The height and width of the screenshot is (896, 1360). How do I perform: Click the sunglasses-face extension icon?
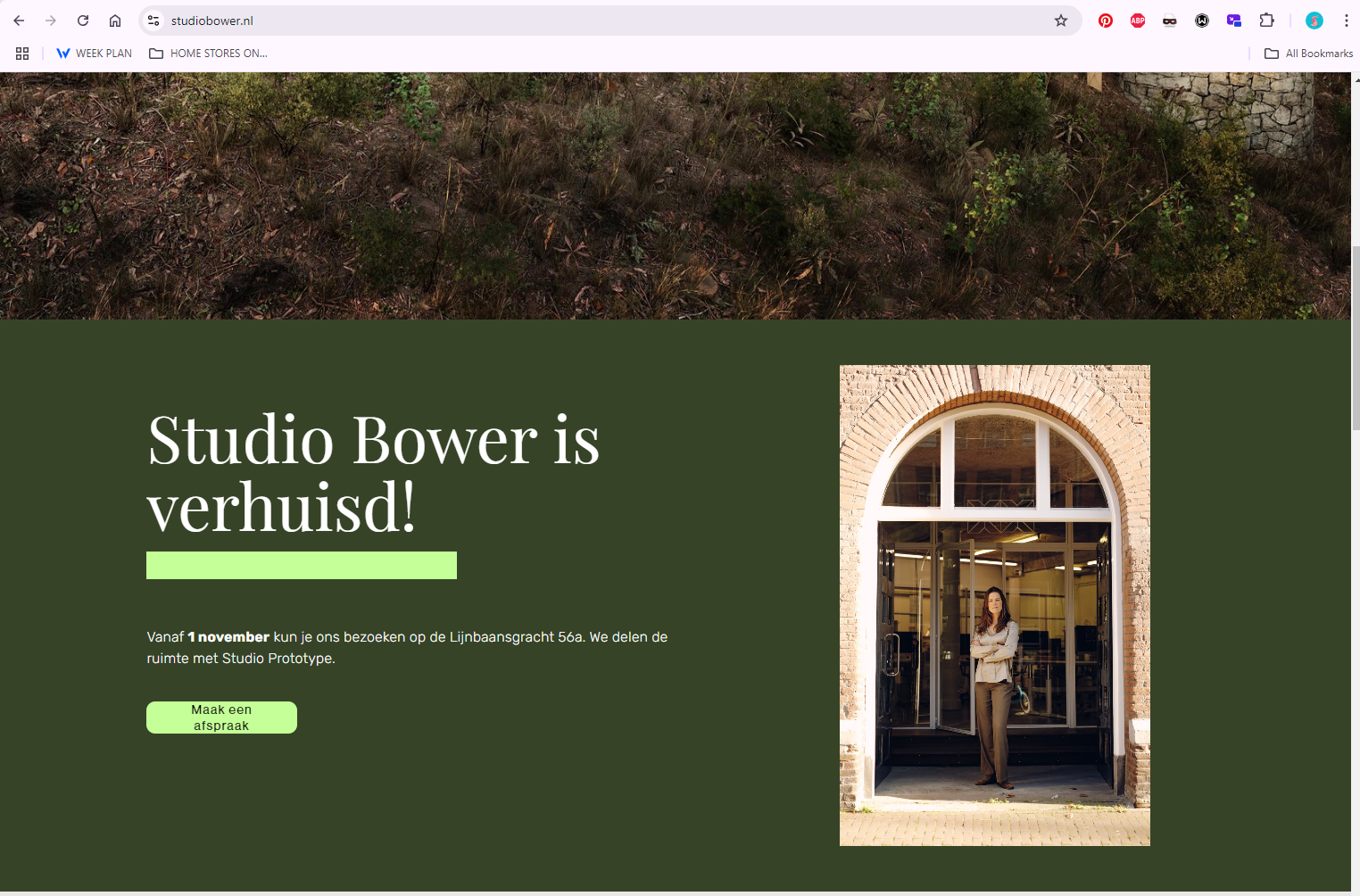click(1170, 21)
